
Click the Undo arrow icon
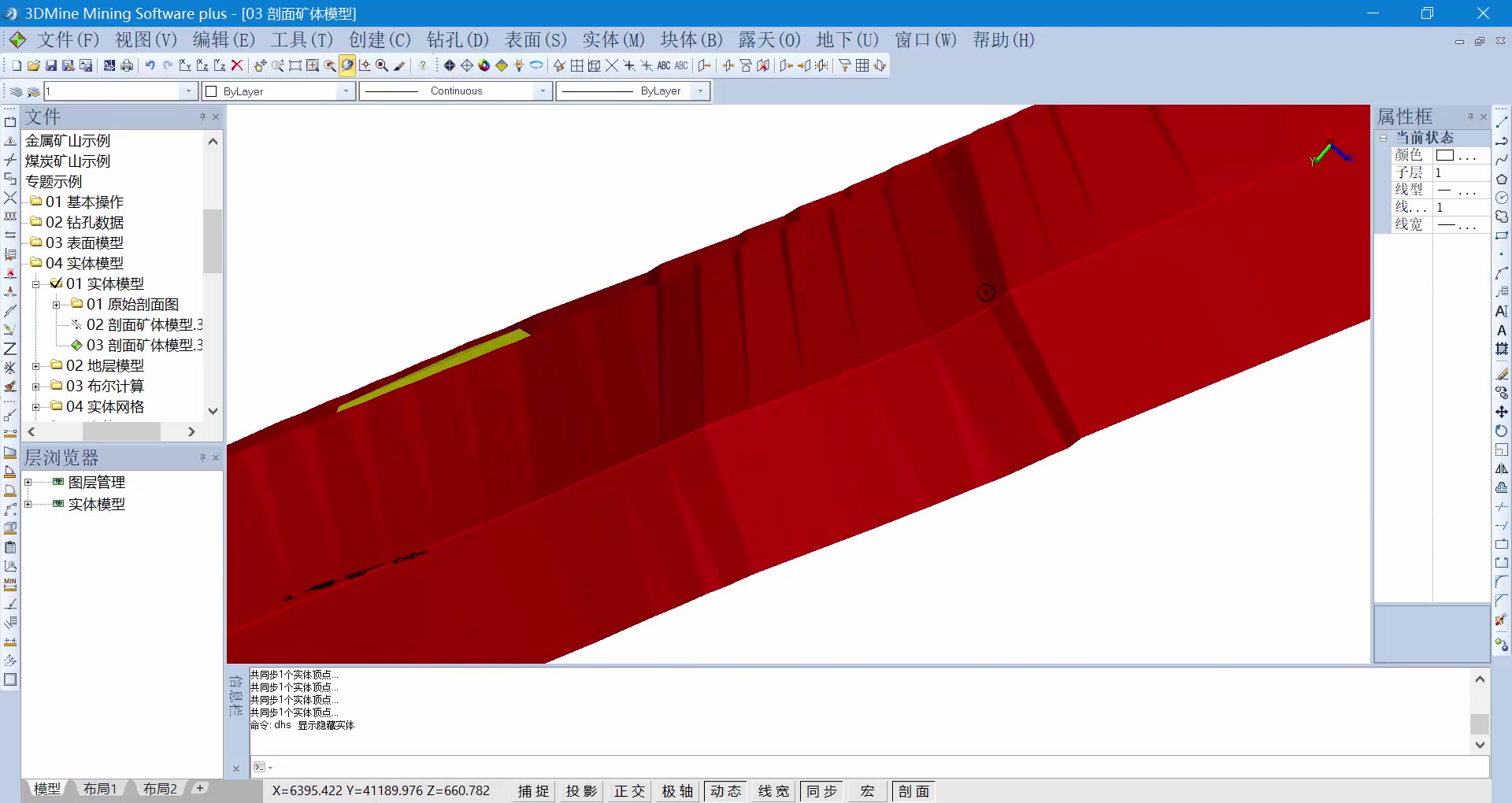point(150,66)
